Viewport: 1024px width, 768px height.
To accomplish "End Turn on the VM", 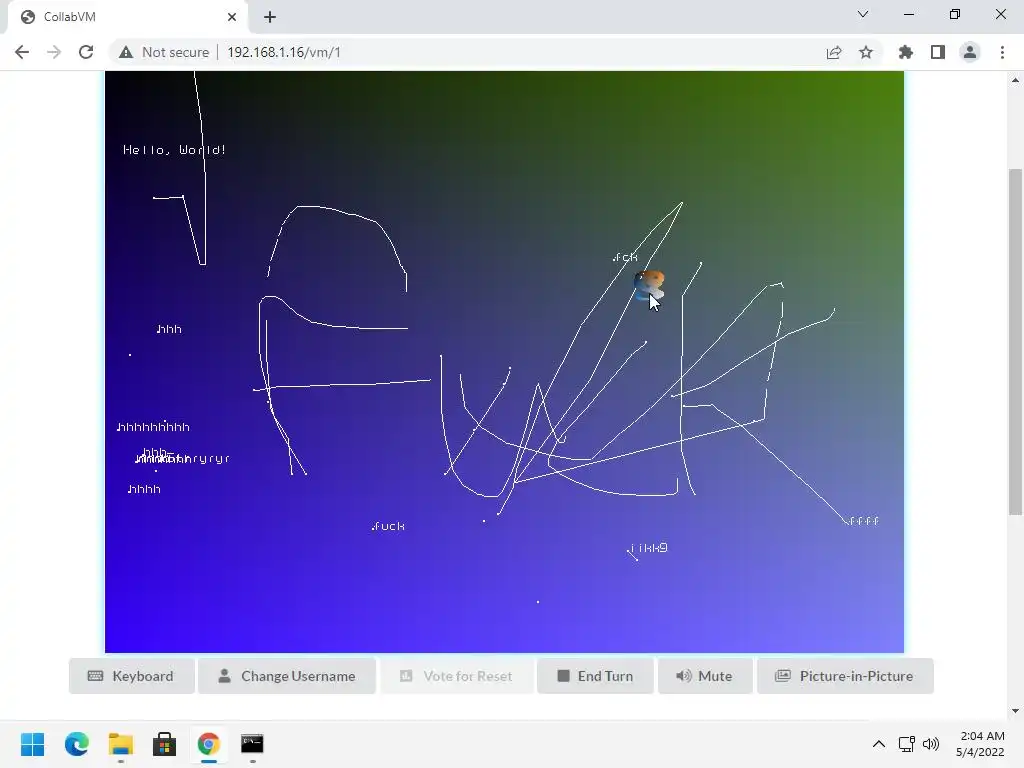I will click(x=595, y=676).
